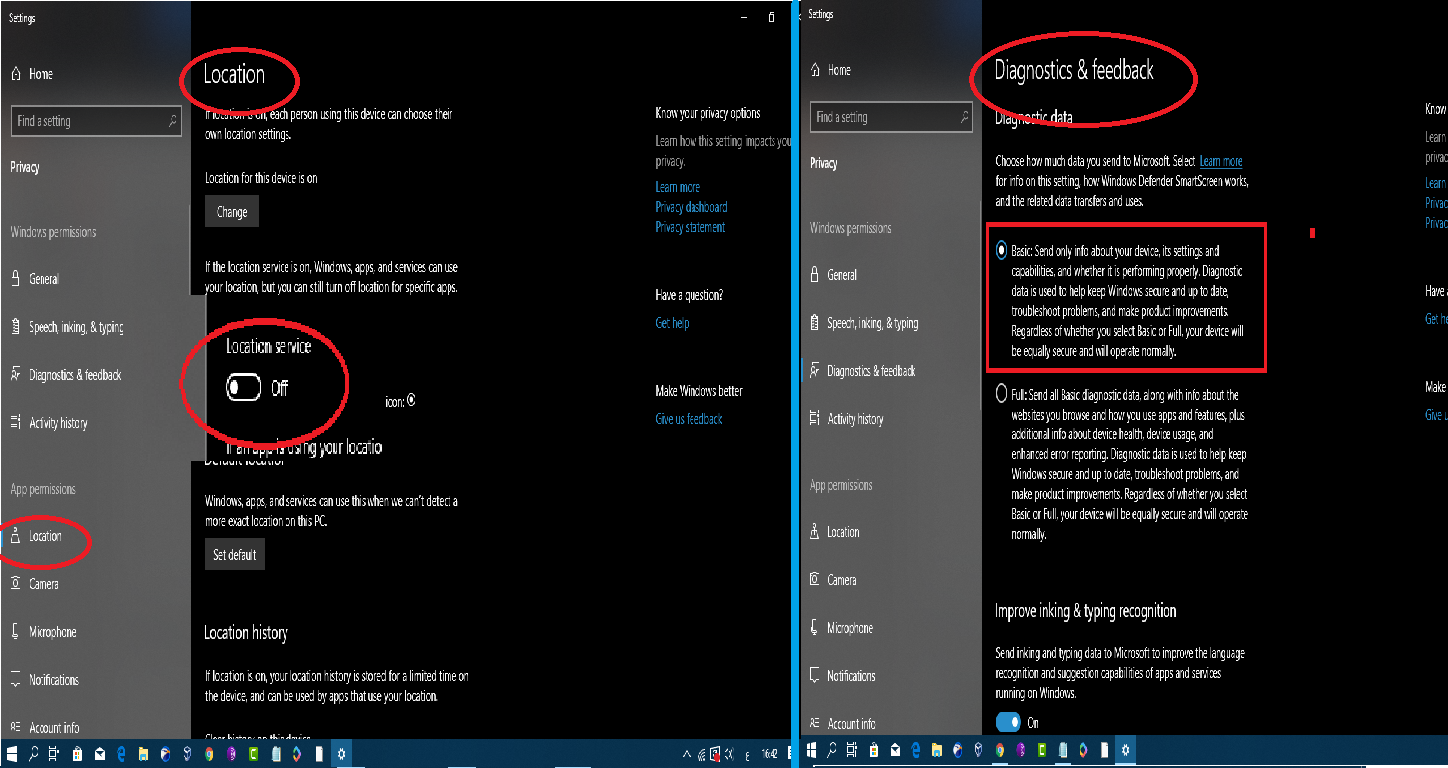Open Mail from taskbar below Location window

(x=100, y=753)
